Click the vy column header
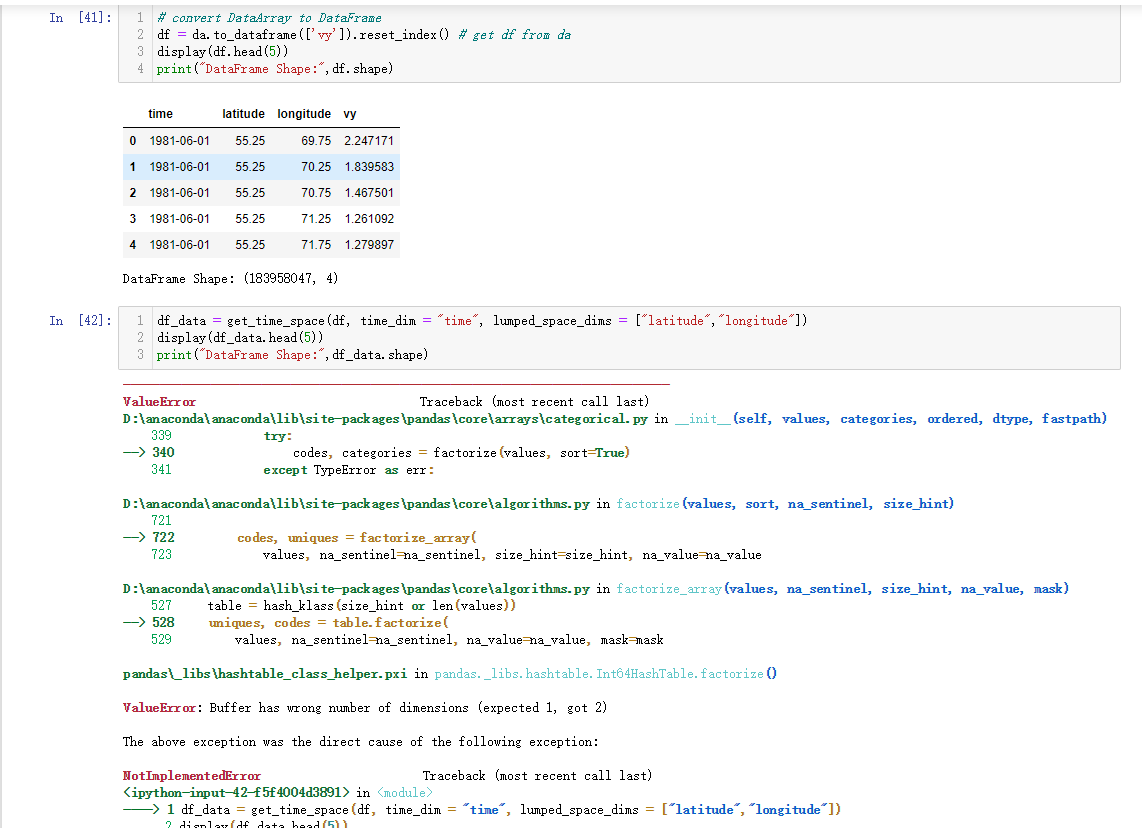The height and width of the screenshot is (828, 1142). click(x=349, y=113)
